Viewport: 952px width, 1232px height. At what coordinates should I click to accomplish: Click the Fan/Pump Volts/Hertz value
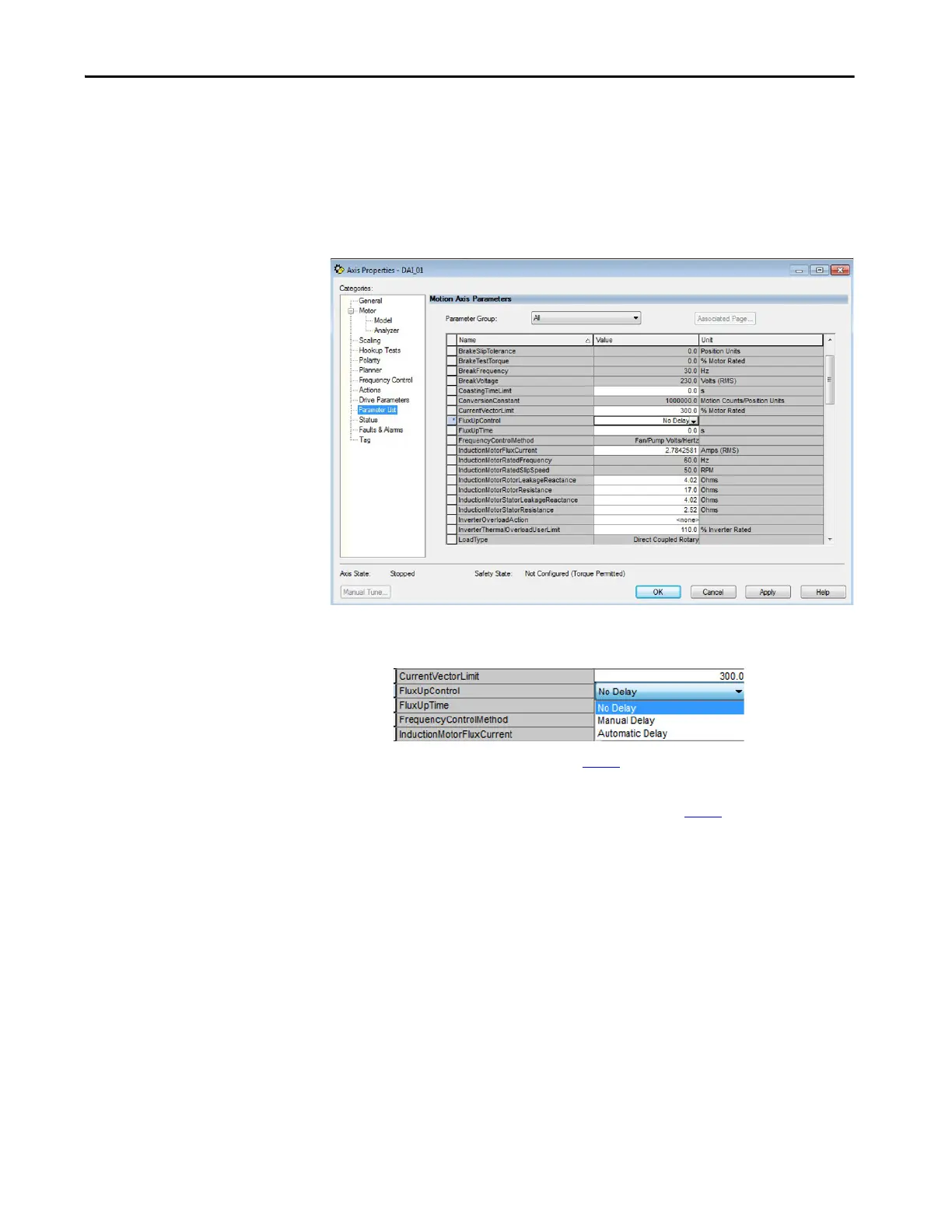tap(667, 440)
